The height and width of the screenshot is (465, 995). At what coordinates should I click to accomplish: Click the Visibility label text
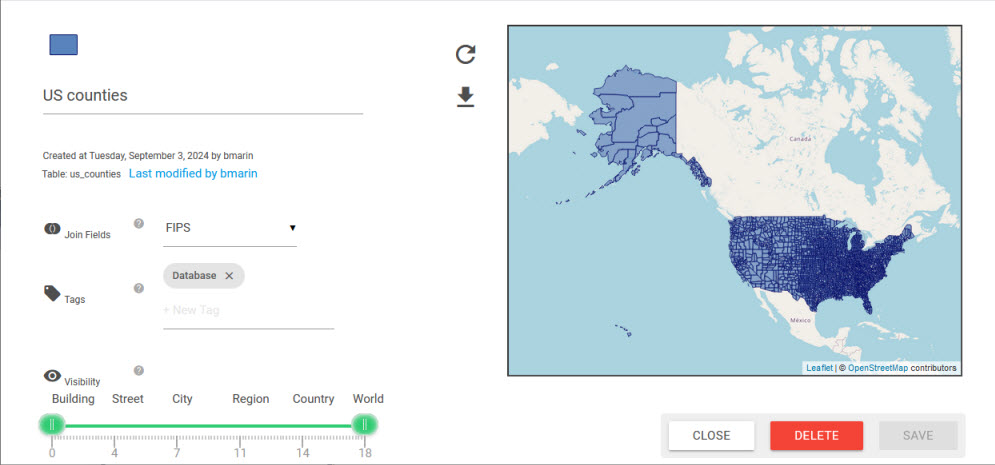pyautogui.click(x=82, y=382)
